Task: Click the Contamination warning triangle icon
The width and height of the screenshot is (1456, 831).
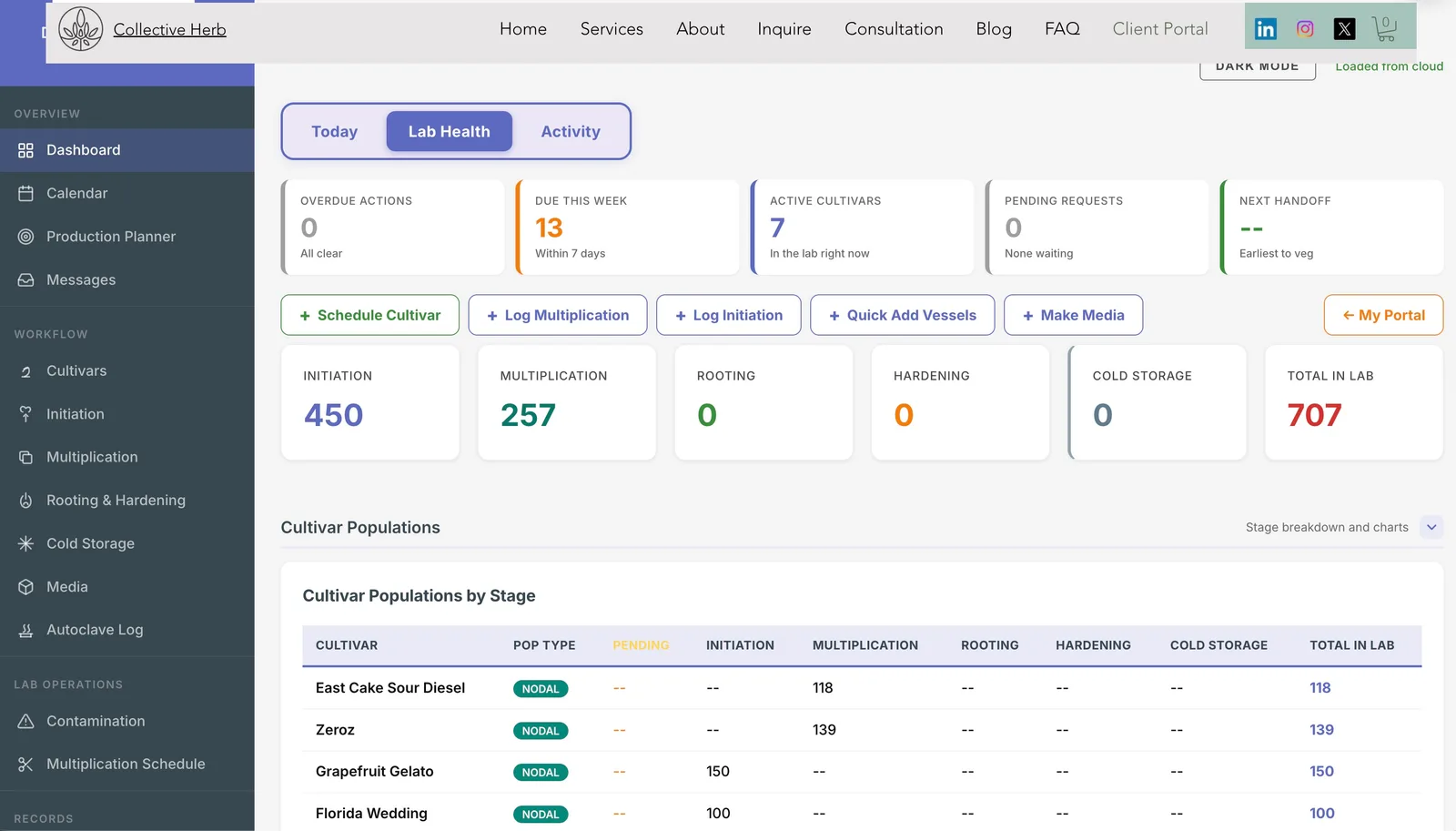Action: (x=25, y=721)
